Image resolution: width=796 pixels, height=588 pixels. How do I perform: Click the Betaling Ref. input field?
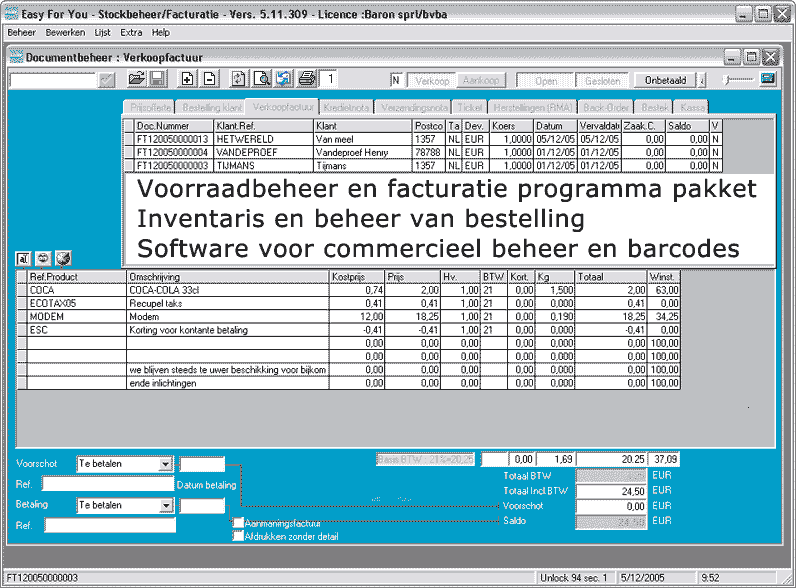(110, 525)
